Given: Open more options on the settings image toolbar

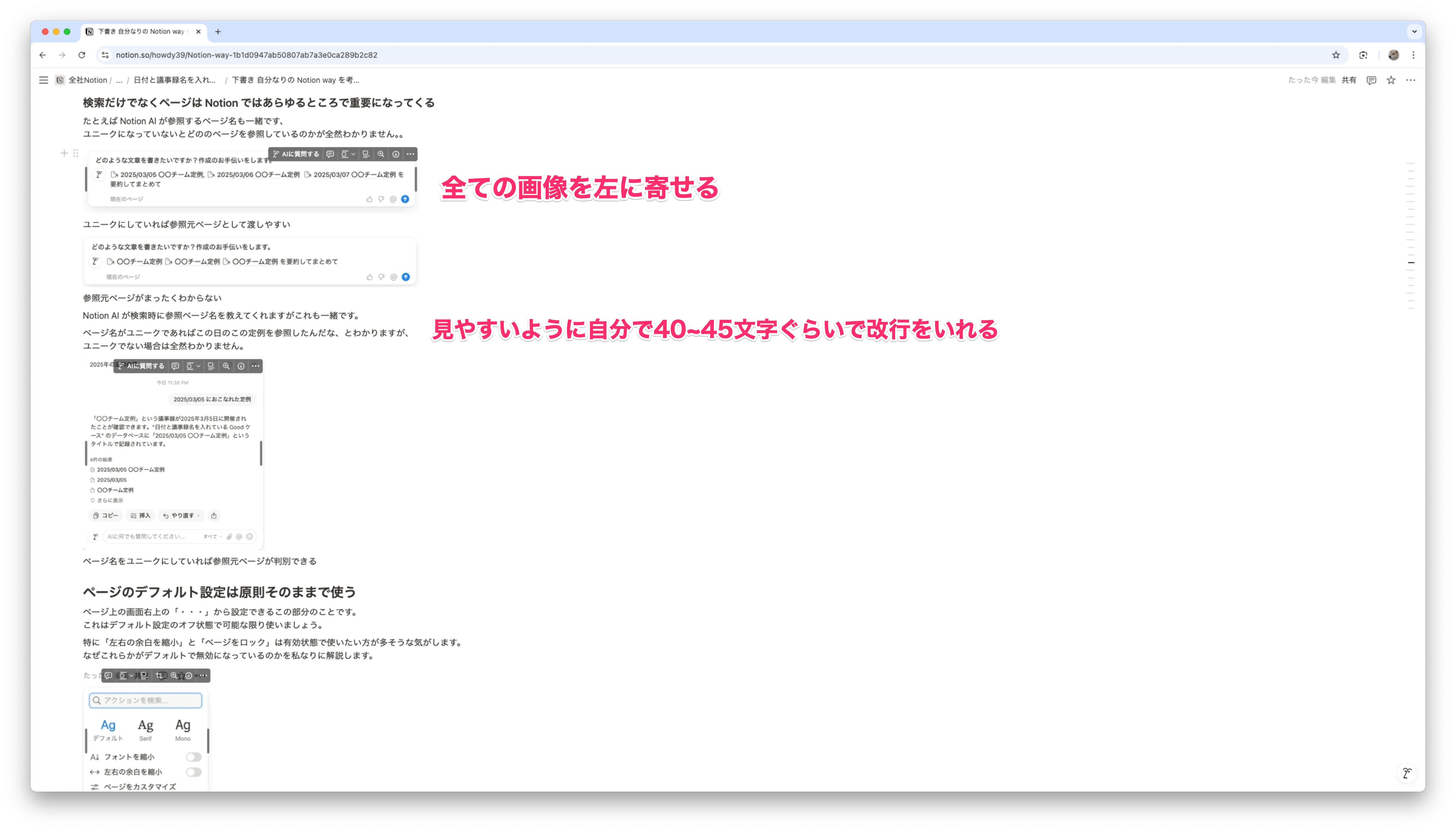Looking at the screenshot, I should pyautogui.click(x=203, y=675).
